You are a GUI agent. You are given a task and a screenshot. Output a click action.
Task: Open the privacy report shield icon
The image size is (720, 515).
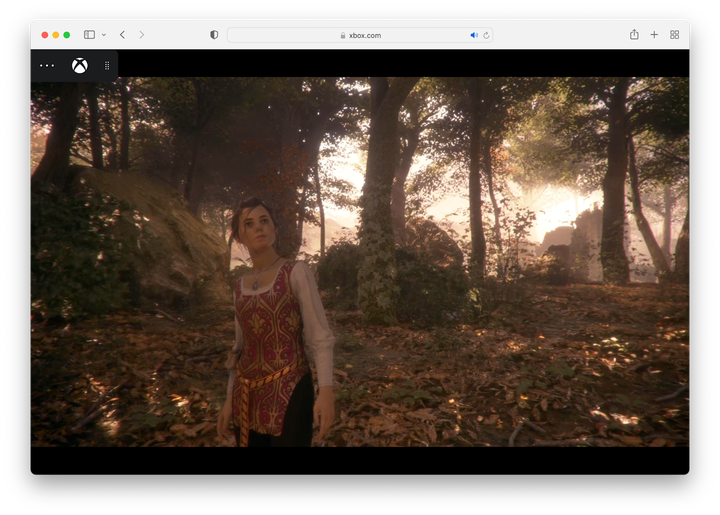pyautogui.click(x=214, y=35)
